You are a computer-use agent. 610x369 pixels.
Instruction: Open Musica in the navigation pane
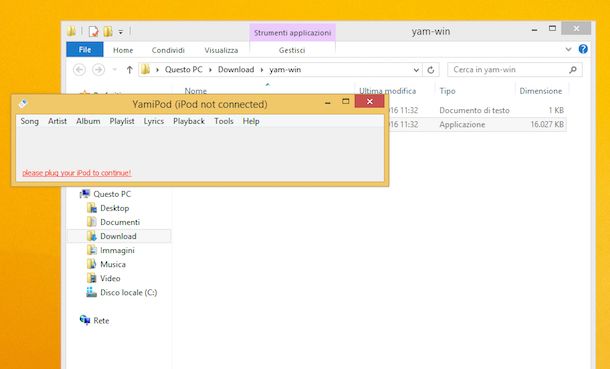pos(113,264)
